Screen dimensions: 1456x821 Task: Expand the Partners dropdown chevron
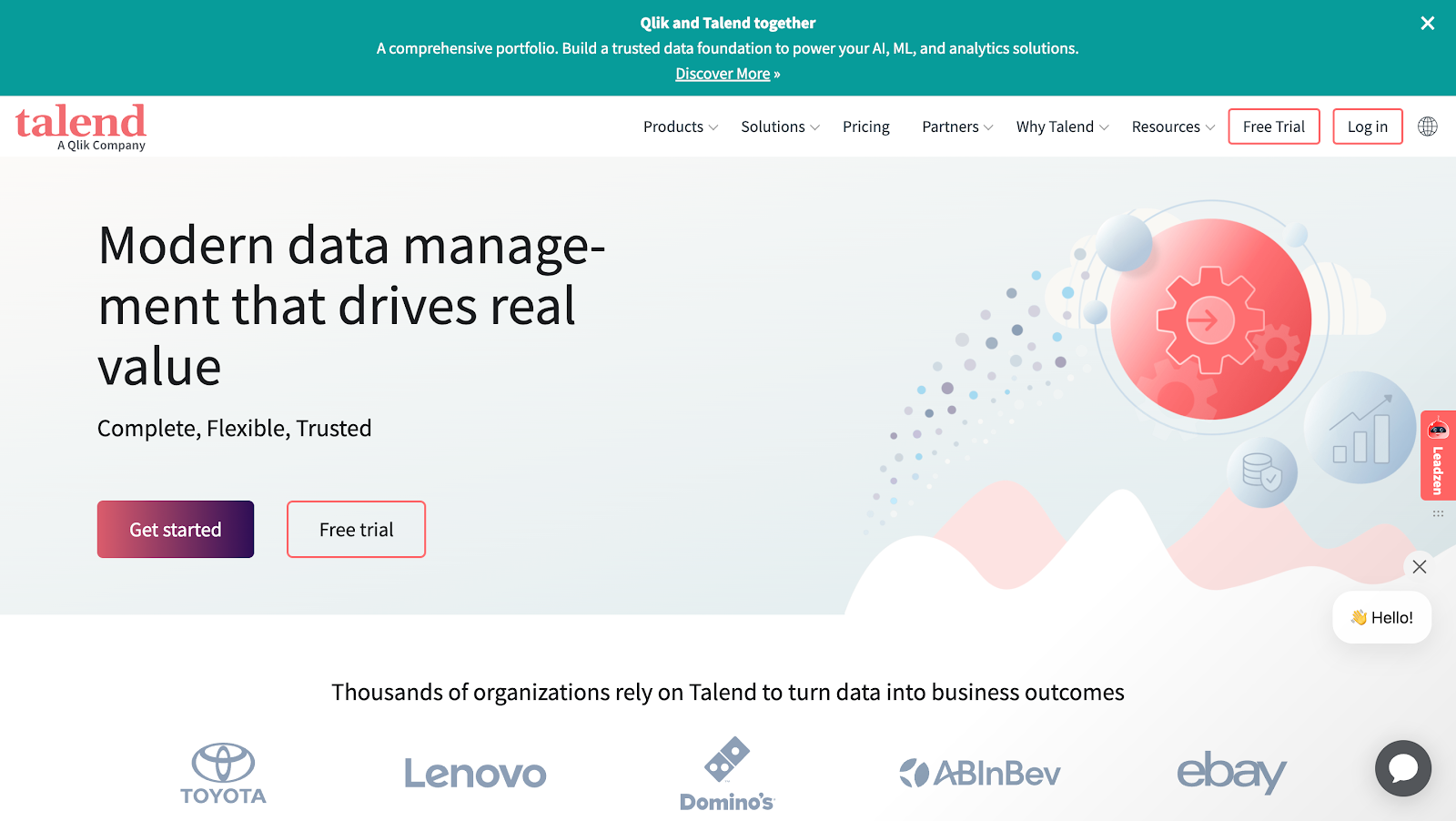coord(989,127)
